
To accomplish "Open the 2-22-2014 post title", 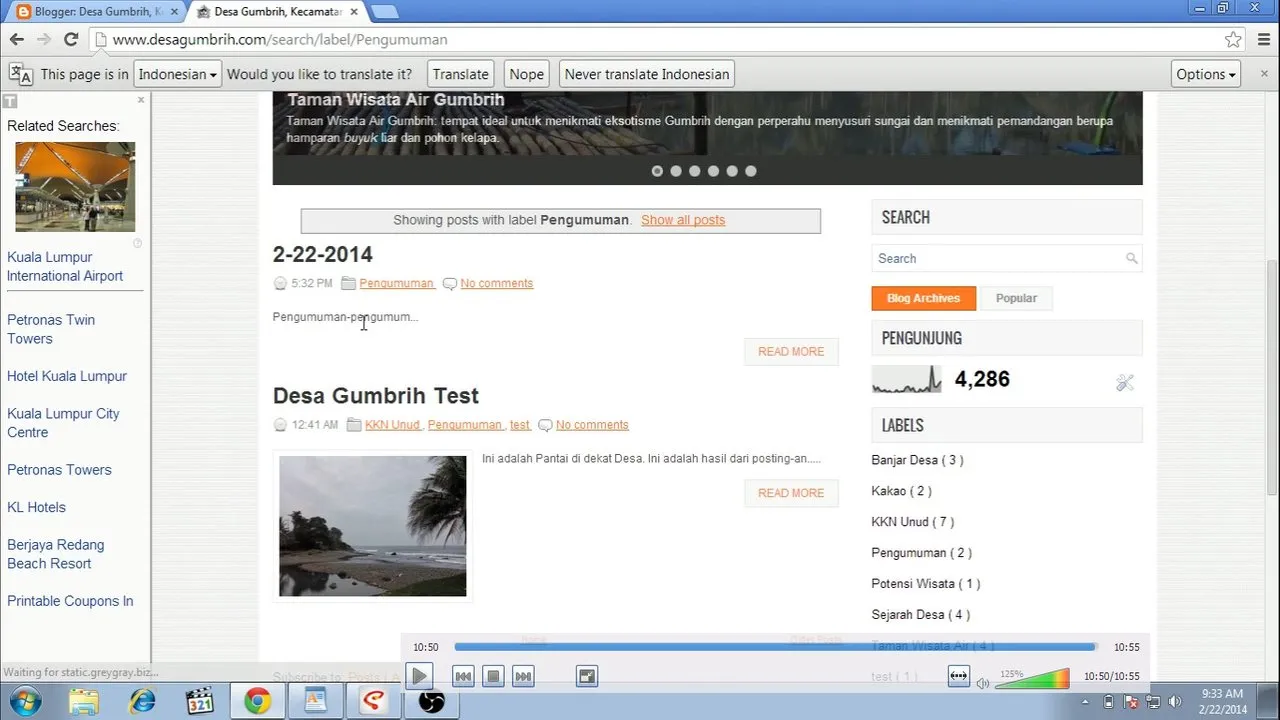I will [x=323, y=255].
